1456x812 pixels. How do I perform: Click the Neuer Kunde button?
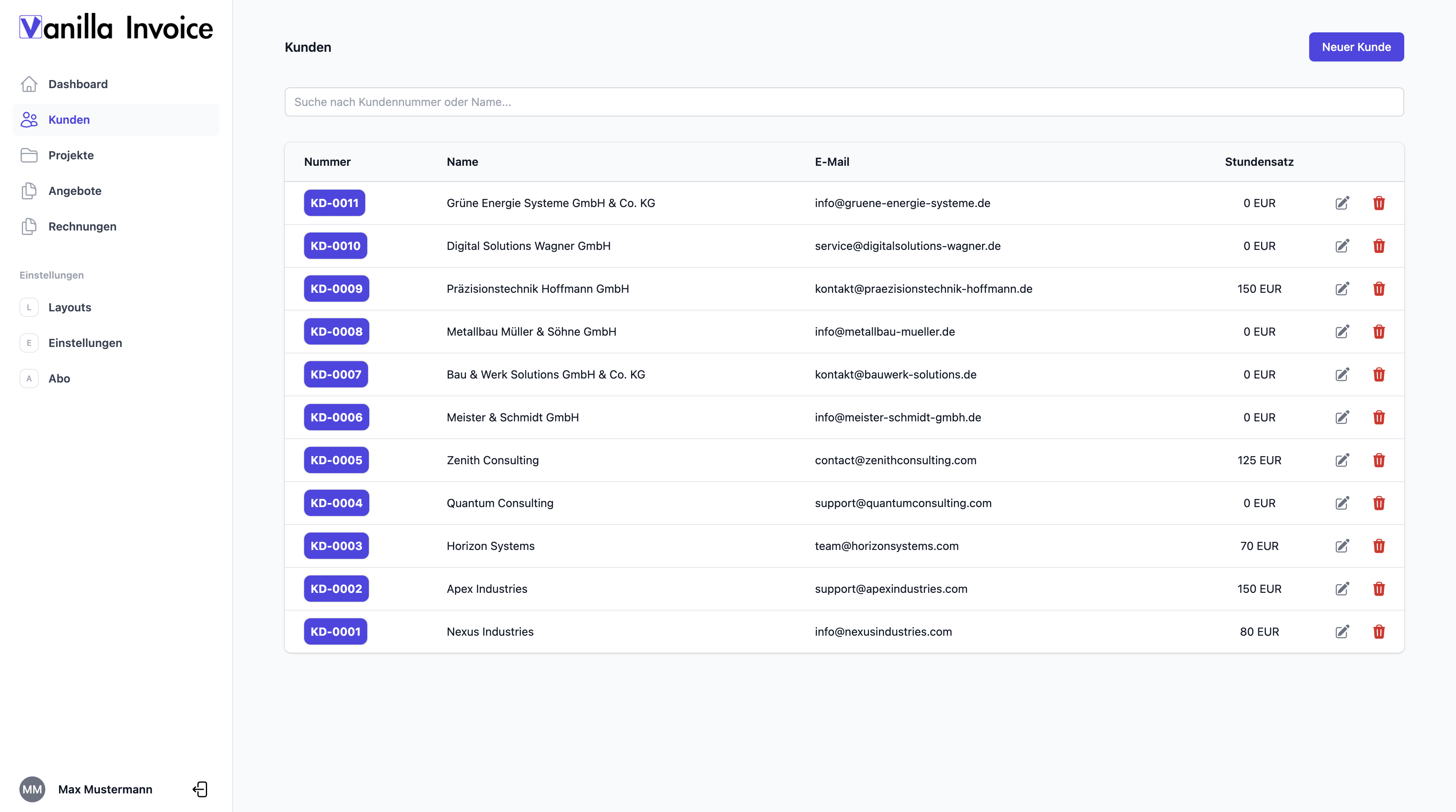[1355, 47]
